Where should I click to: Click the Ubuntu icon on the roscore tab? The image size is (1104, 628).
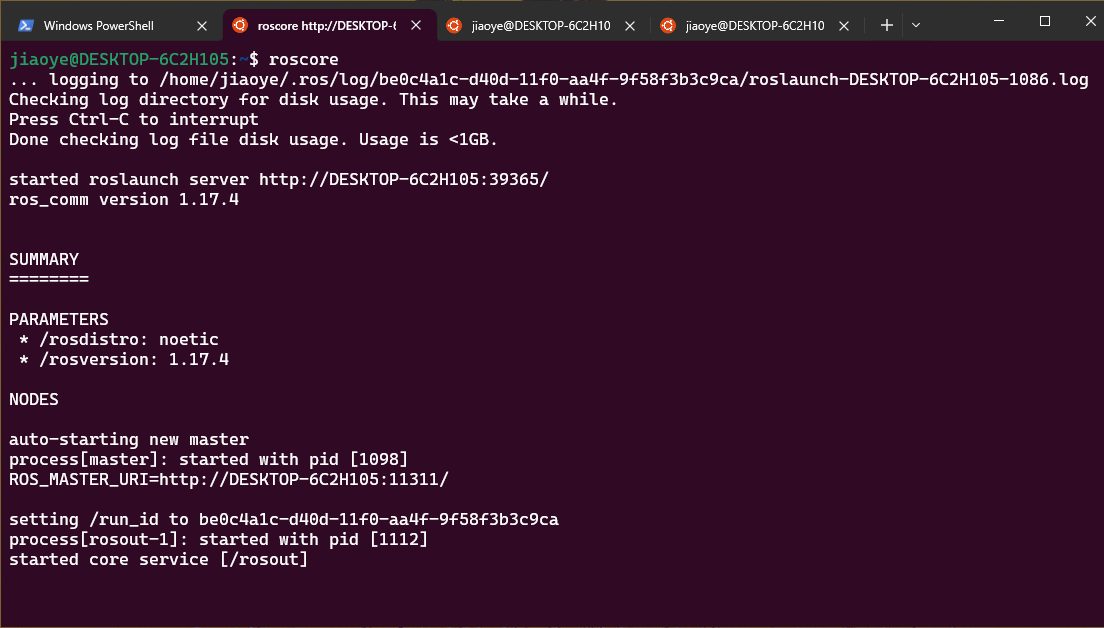[240, 26]
